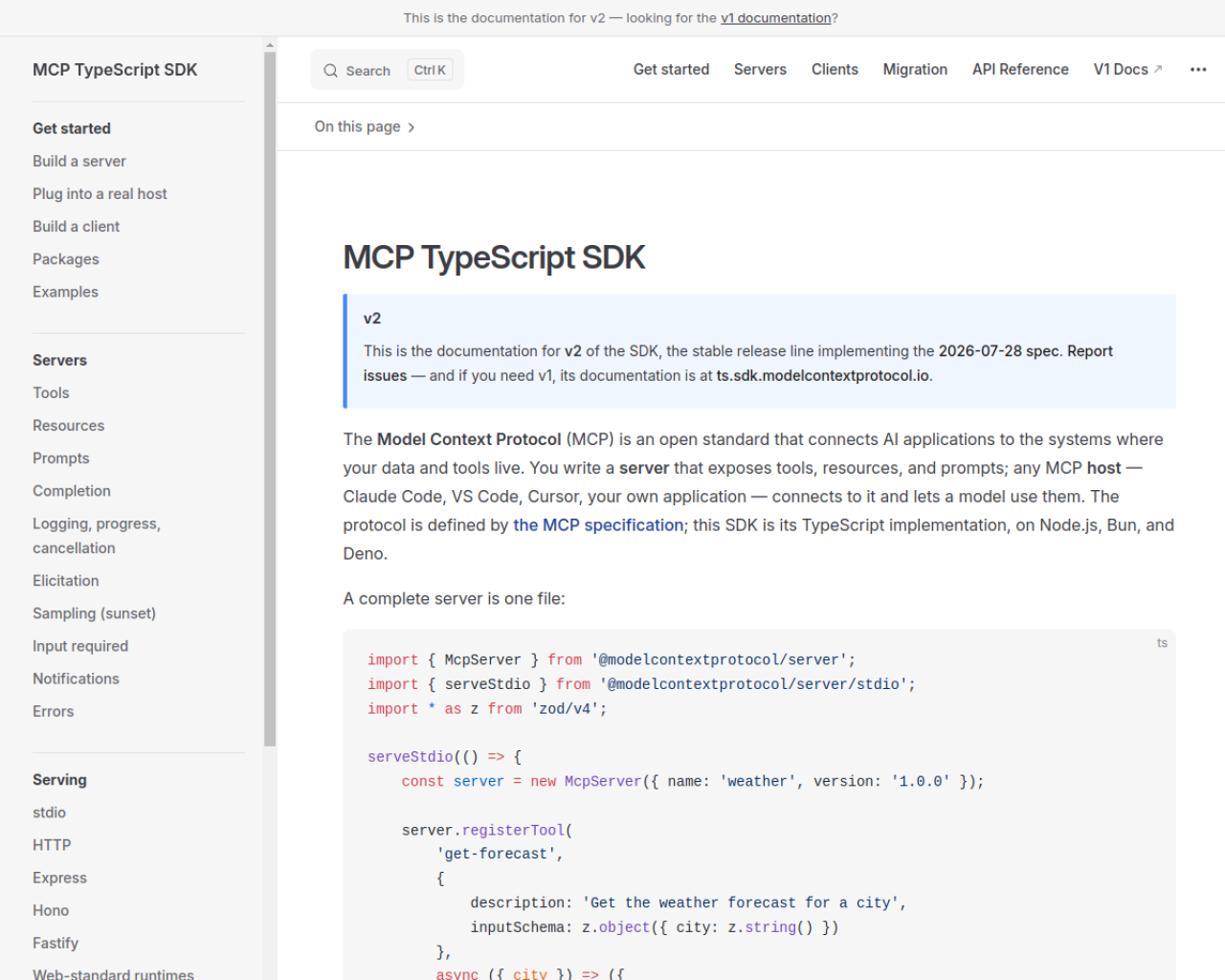
Task: Open Fastify in sidebar
Action: 56,943
